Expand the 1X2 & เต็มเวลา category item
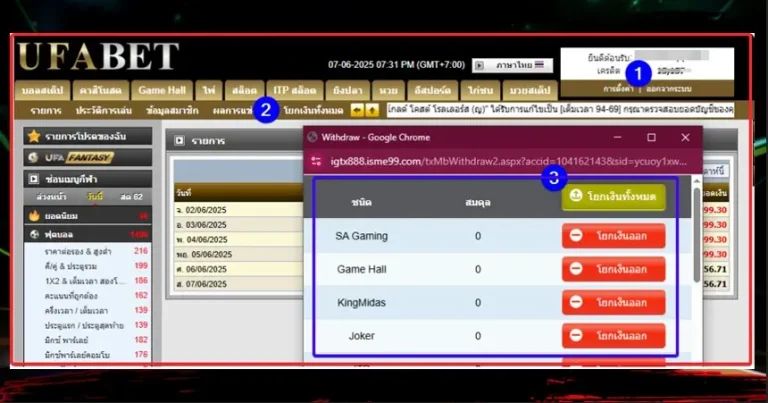Viewport: 768px width, 403px height. (72, 281)
